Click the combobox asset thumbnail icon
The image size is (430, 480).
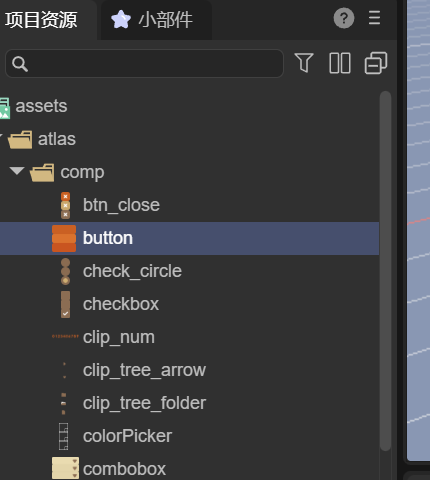(65, 468)
